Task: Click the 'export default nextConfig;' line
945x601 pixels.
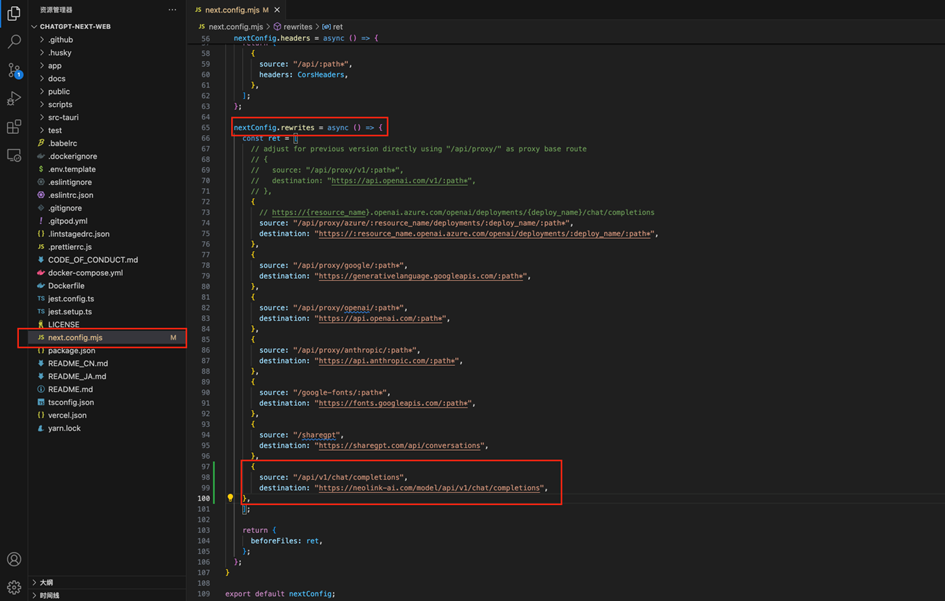Action: click(280, 594)
